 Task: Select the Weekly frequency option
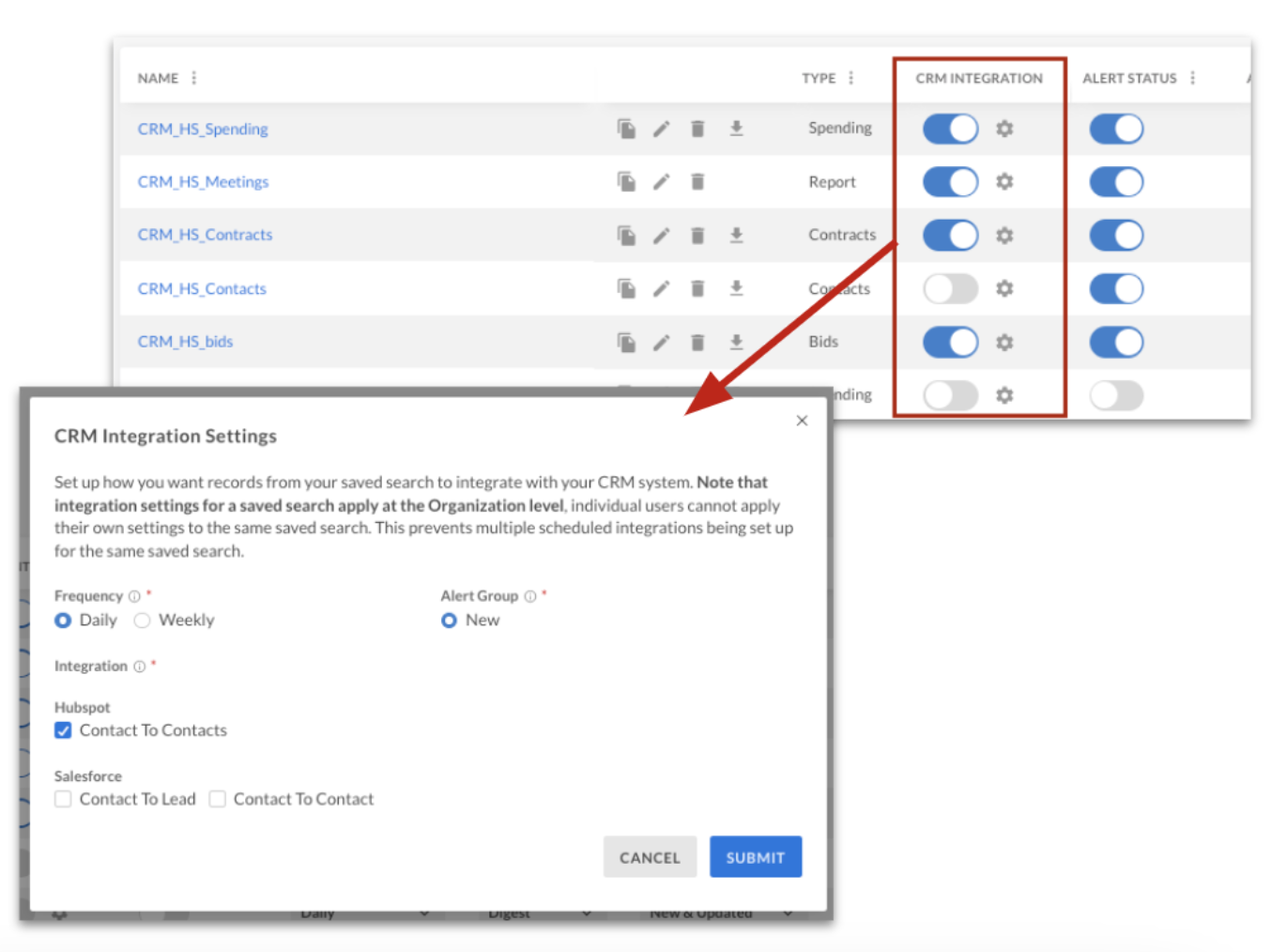pyautogui.click(x=142, y=620)
